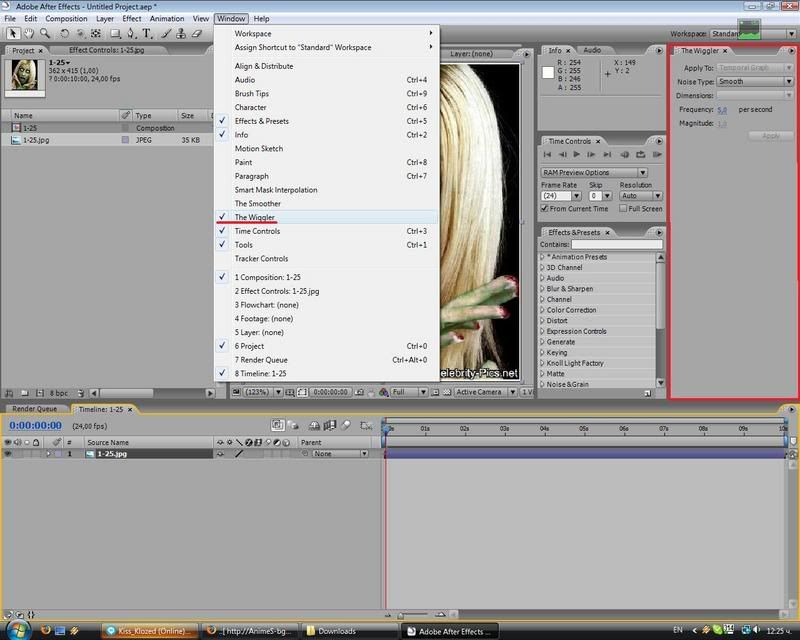Image resolution: width=800 pixels, height=640 pixels.
Task: Select the Horizontal Type tool
Action: coord(147,34)
